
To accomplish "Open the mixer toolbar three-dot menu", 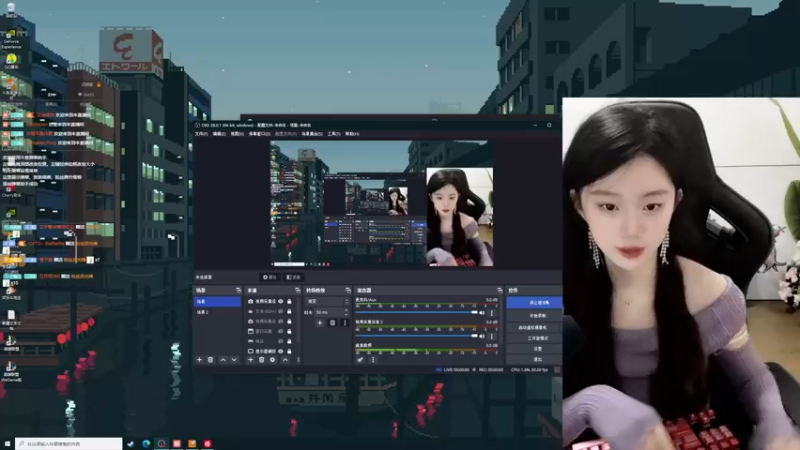I will click(373, 360).
